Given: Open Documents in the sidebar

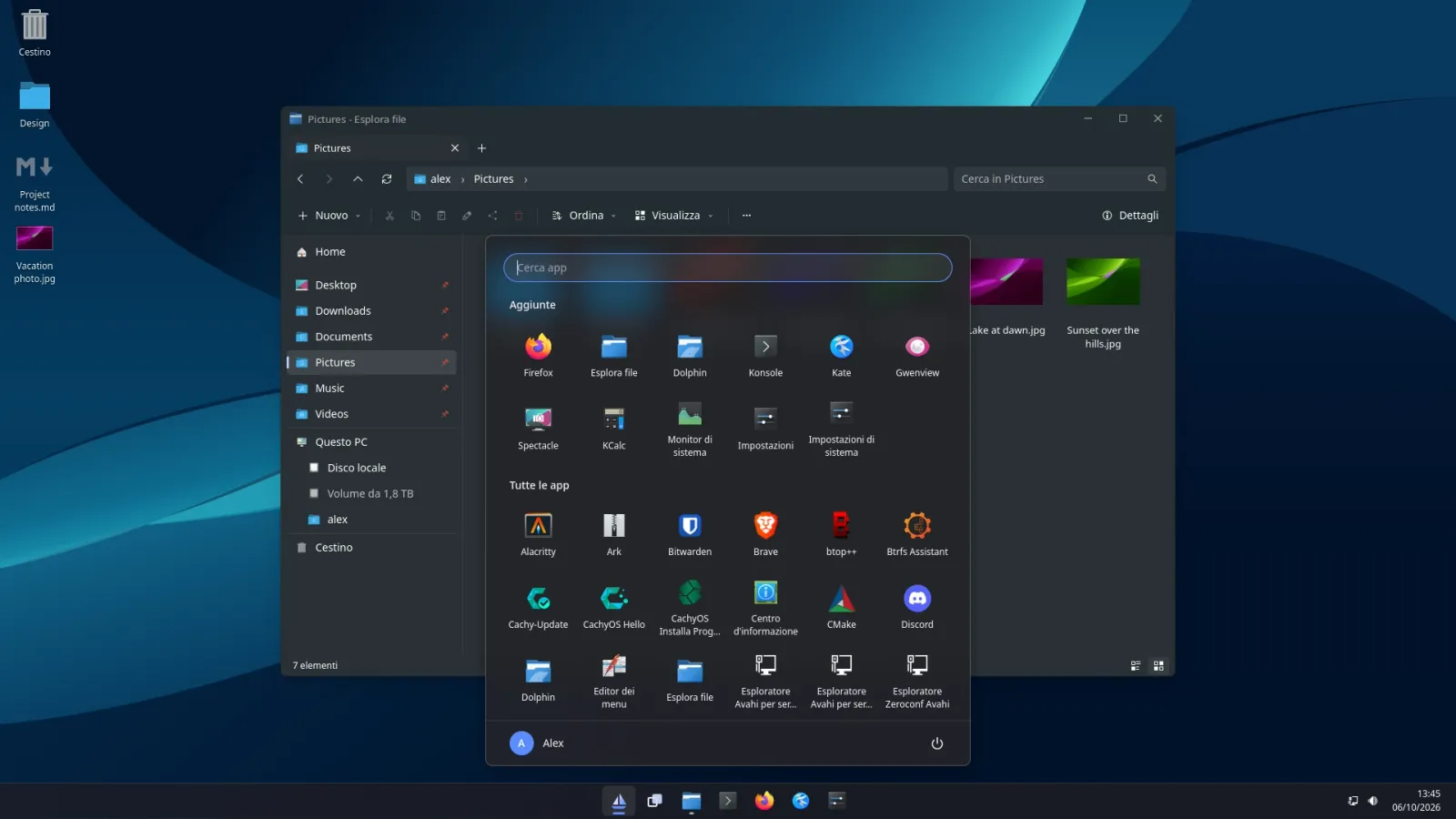Looking at the screenshot, I should click(x=371, y=337).
